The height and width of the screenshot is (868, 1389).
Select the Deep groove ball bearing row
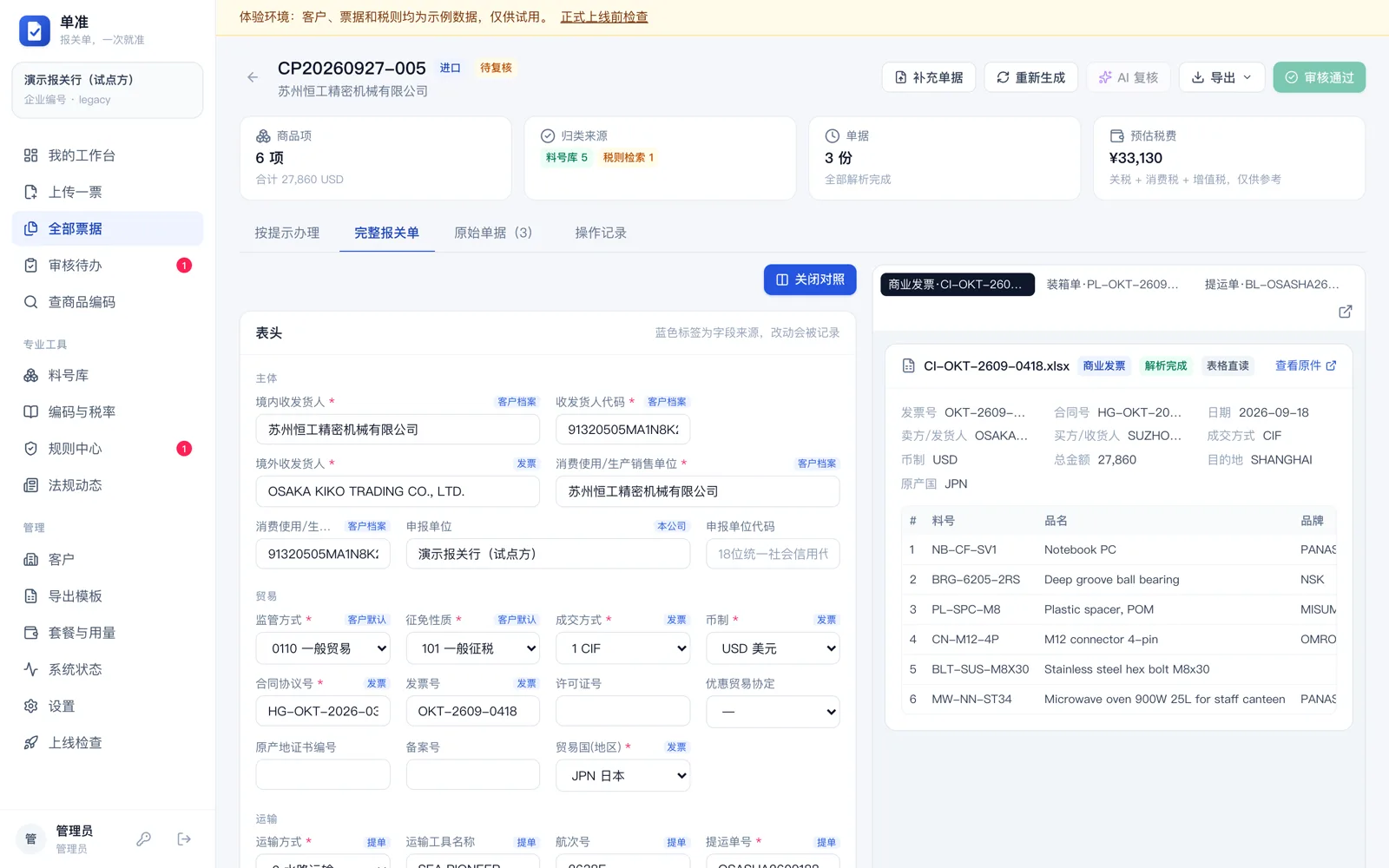(1118, 579)
